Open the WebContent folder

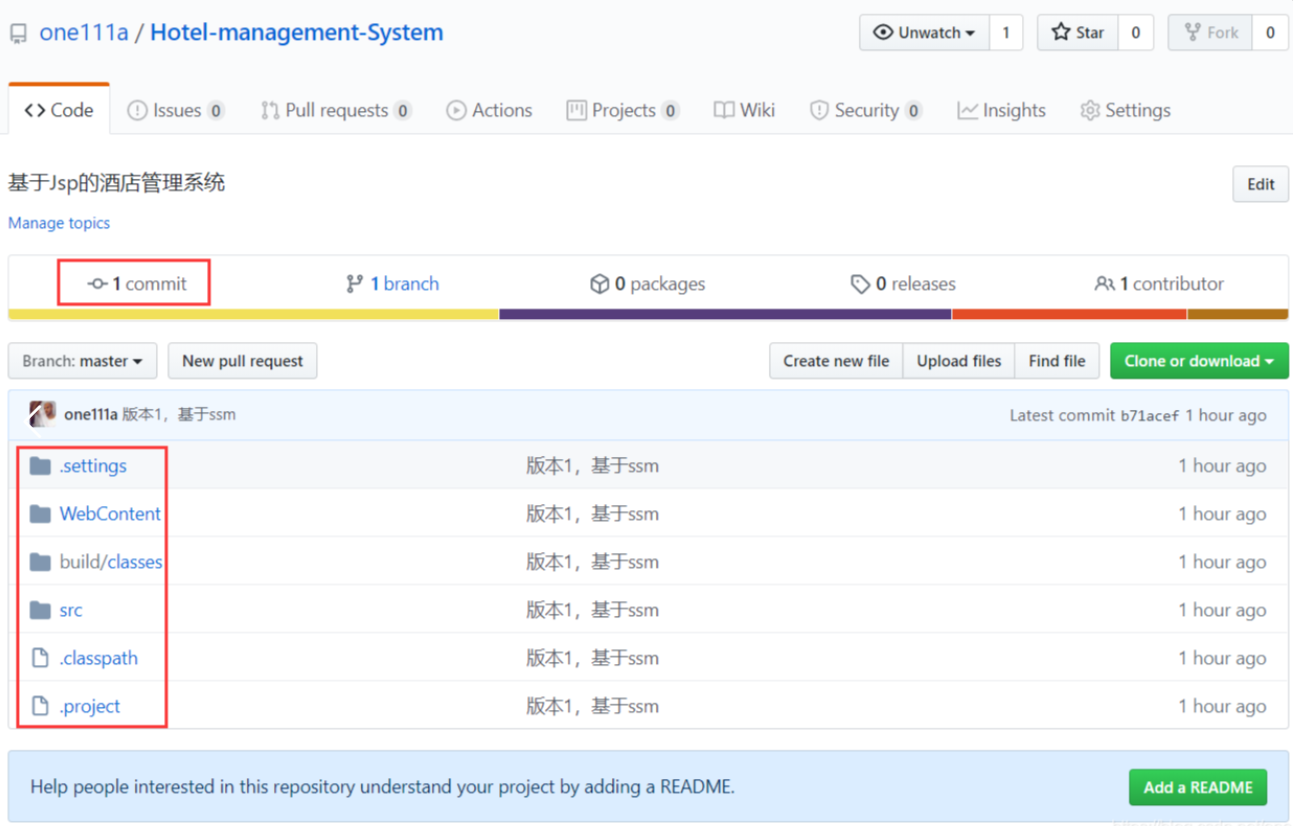click(110, 514)
